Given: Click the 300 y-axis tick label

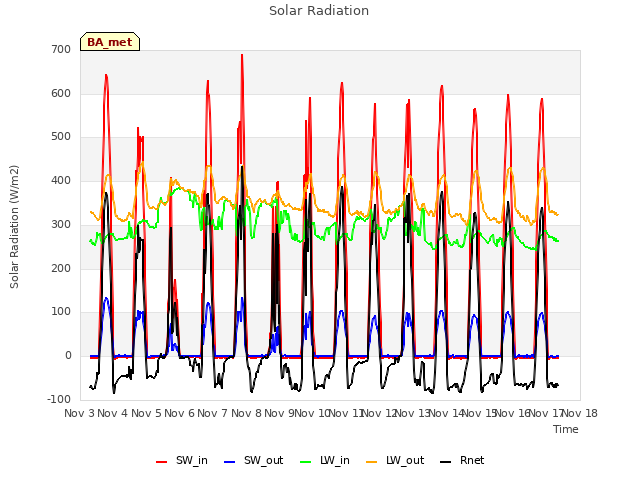Looking at the screenshot, I should (61, 224).
